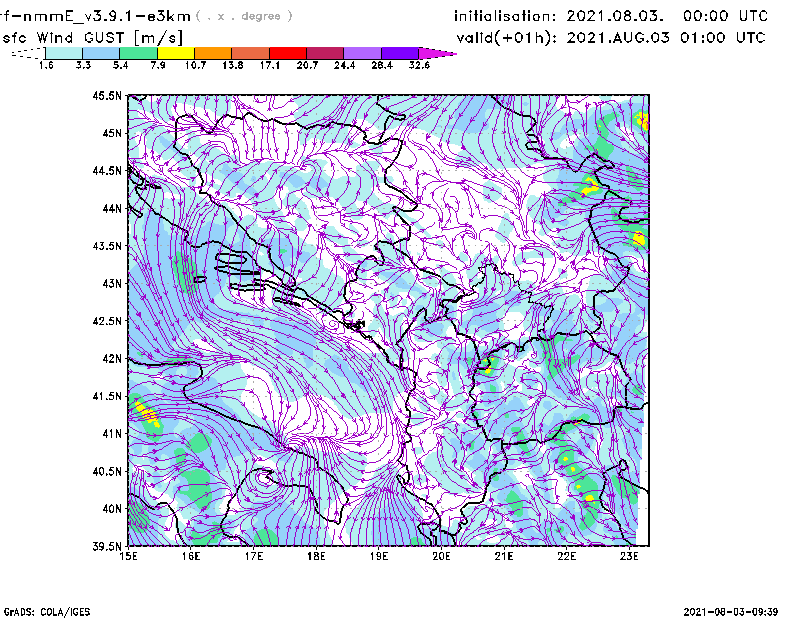Image resolution: width=800 pixels, height=618 pixels.
Task: Click the 39.5N latitude label
Action: point(107,547)
